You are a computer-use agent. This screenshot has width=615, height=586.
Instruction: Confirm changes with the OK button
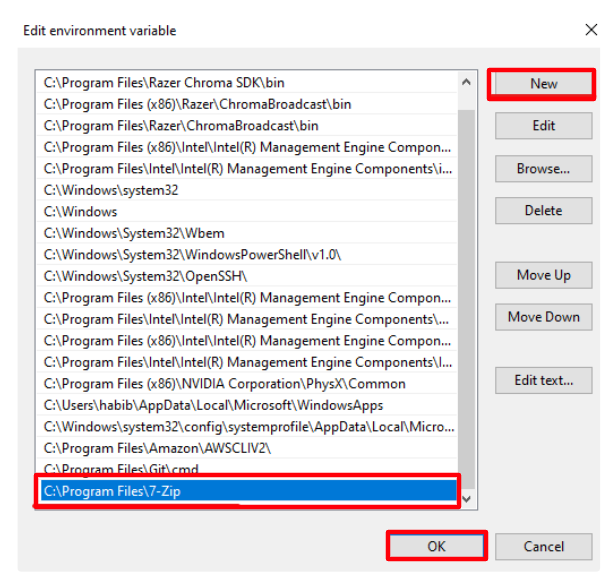click(x=436, y=547)
